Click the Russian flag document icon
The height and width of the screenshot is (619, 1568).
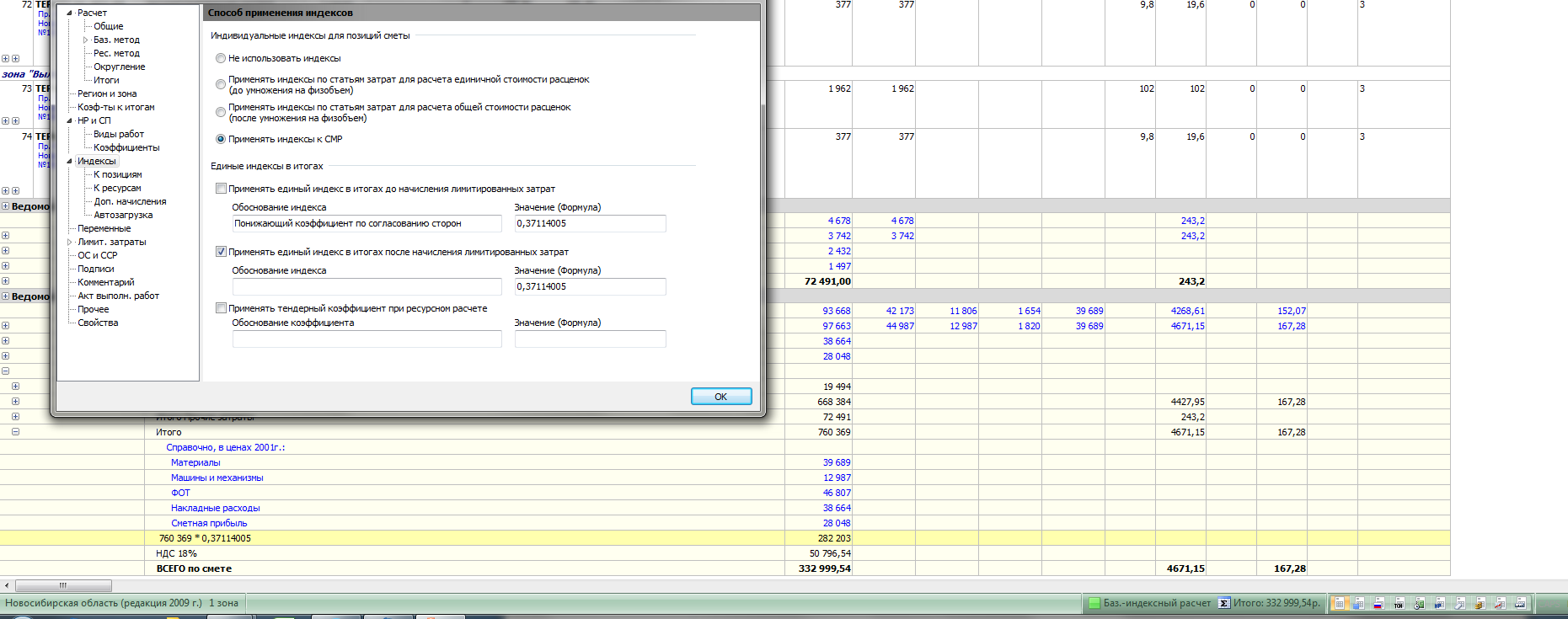coord(1379,603)
